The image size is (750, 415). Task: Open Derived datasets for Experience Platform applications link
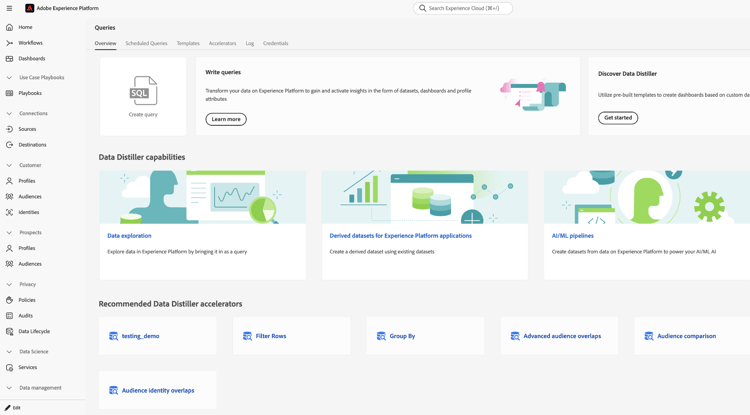pos(400,236)
